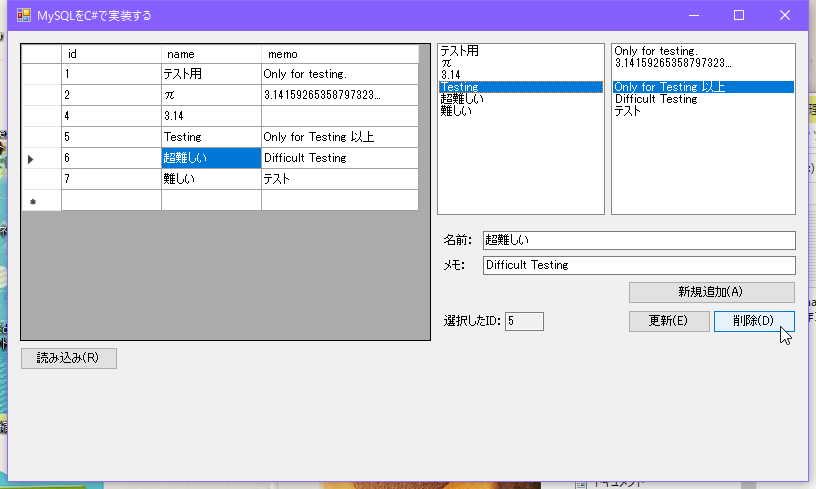Click id cell 2 in grid
The height and width of the screenshot is (489, 816).
coord(111,95)
